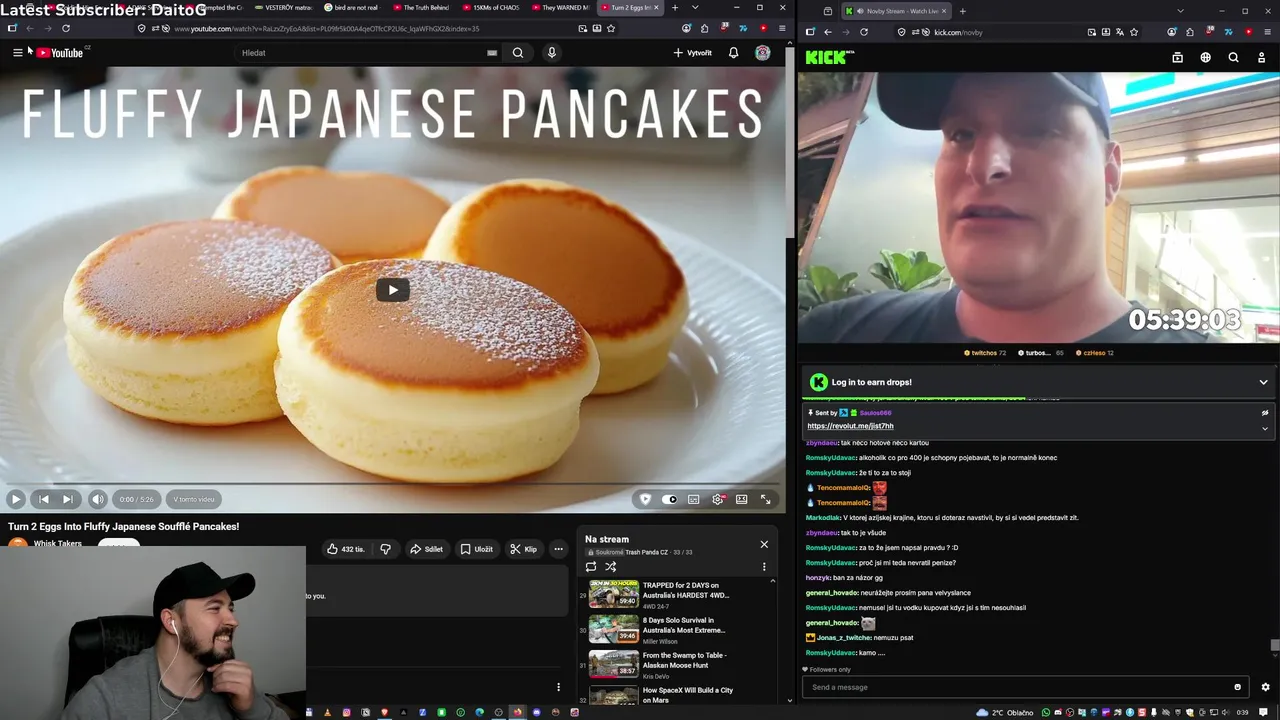Open Kick browser window application menu
This screenshot has width=1280, height=720.
[1267, 32]
